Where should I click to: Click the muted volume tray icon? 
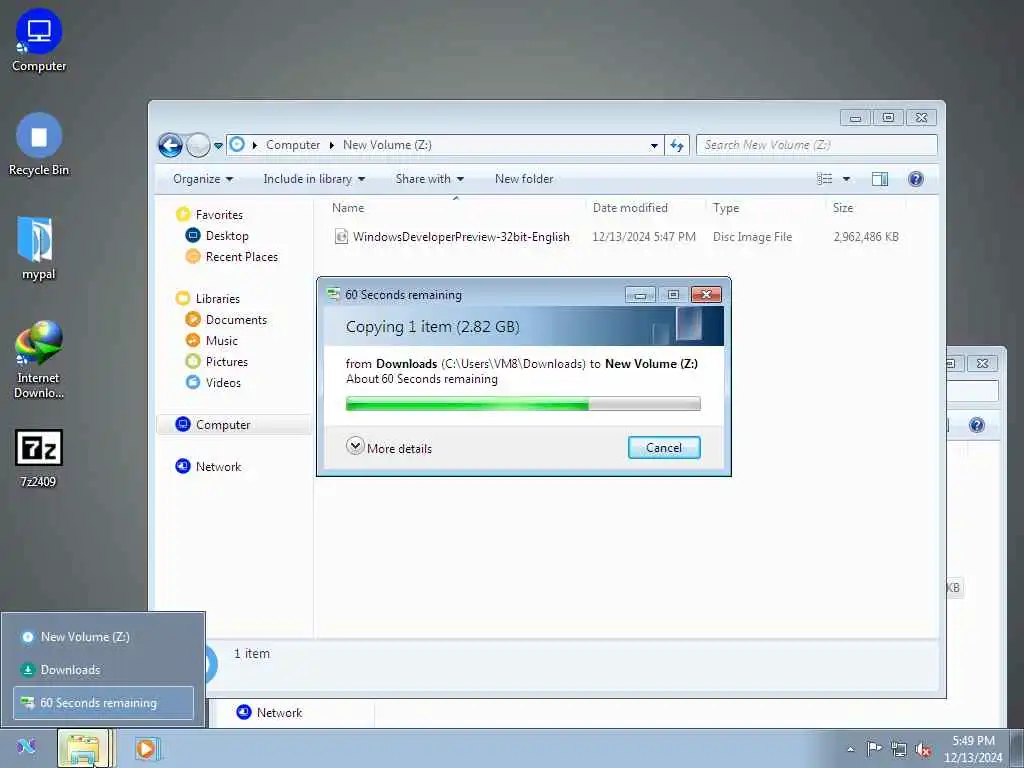click(923, 749)
